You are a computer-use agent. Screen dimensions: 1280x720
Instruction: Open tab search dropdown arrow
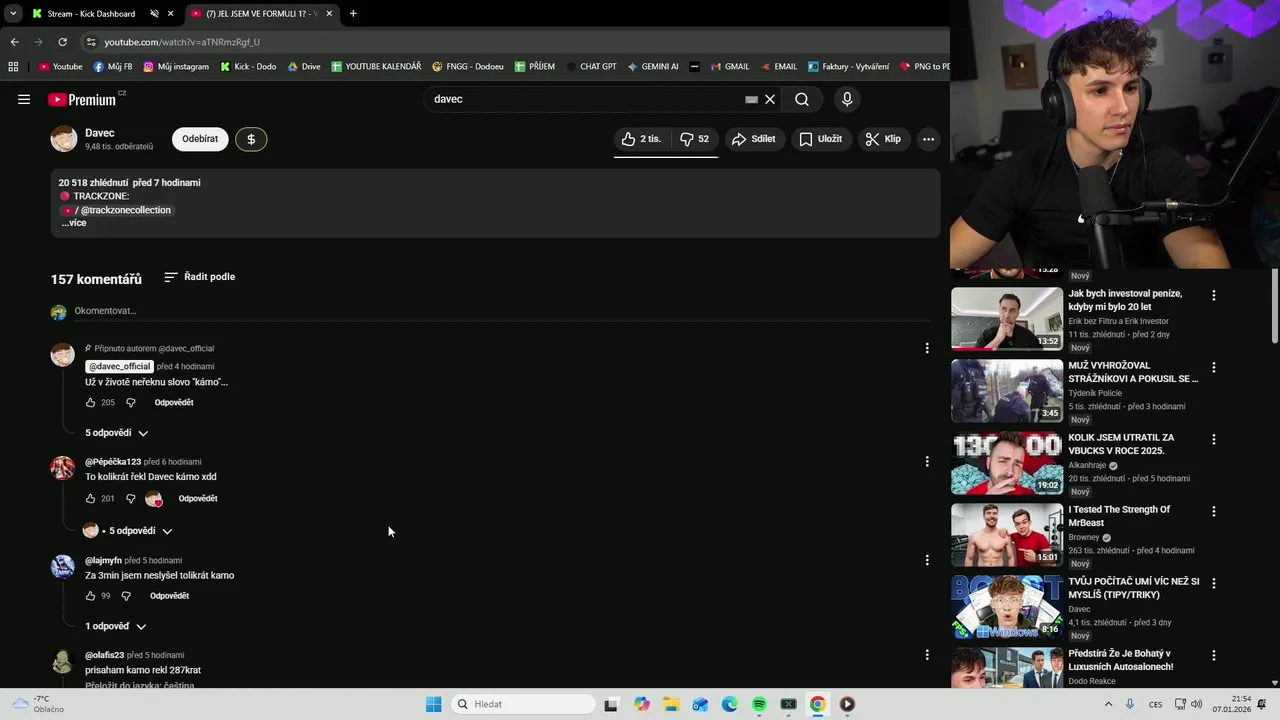(x=13, y=14)
